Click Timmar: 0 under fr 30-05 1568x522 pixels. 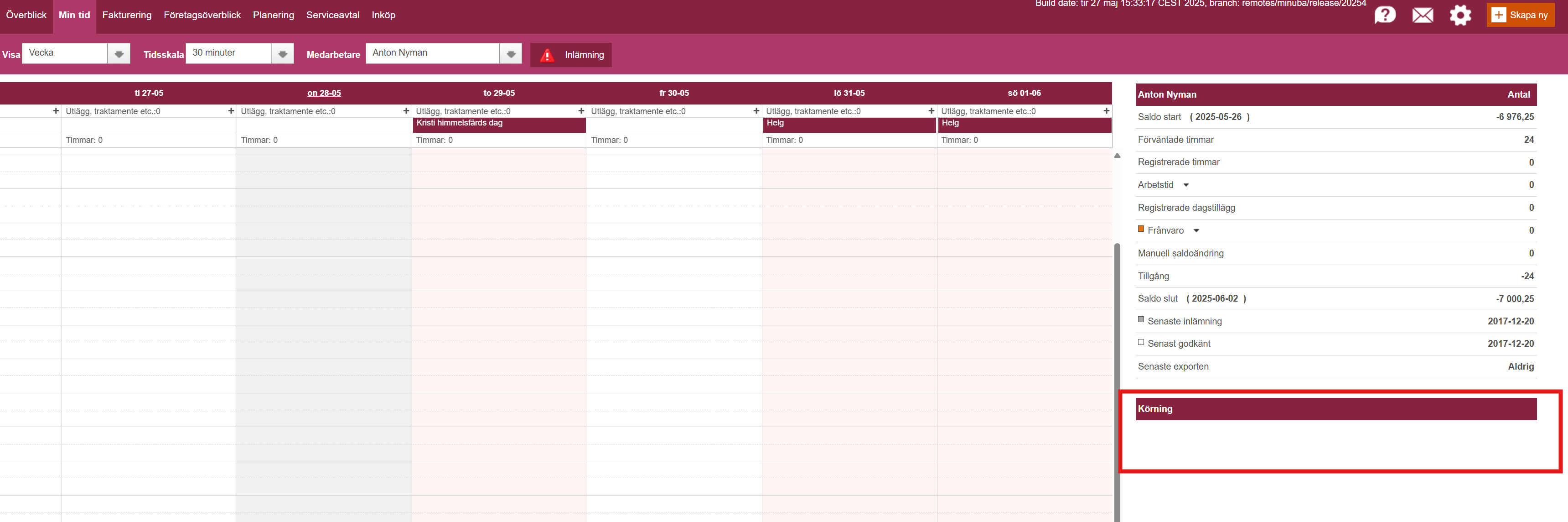click(609, 140)
